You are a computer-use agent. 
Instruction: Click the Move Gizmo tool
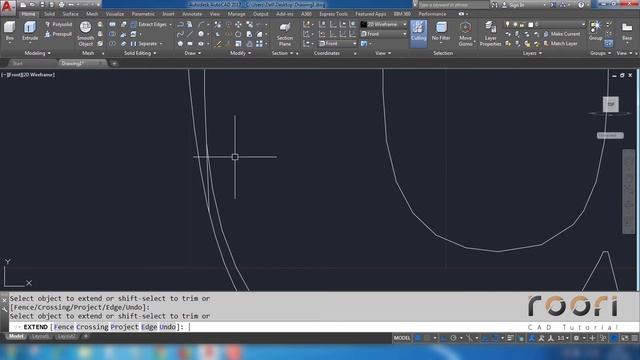(x=465, y=34)
